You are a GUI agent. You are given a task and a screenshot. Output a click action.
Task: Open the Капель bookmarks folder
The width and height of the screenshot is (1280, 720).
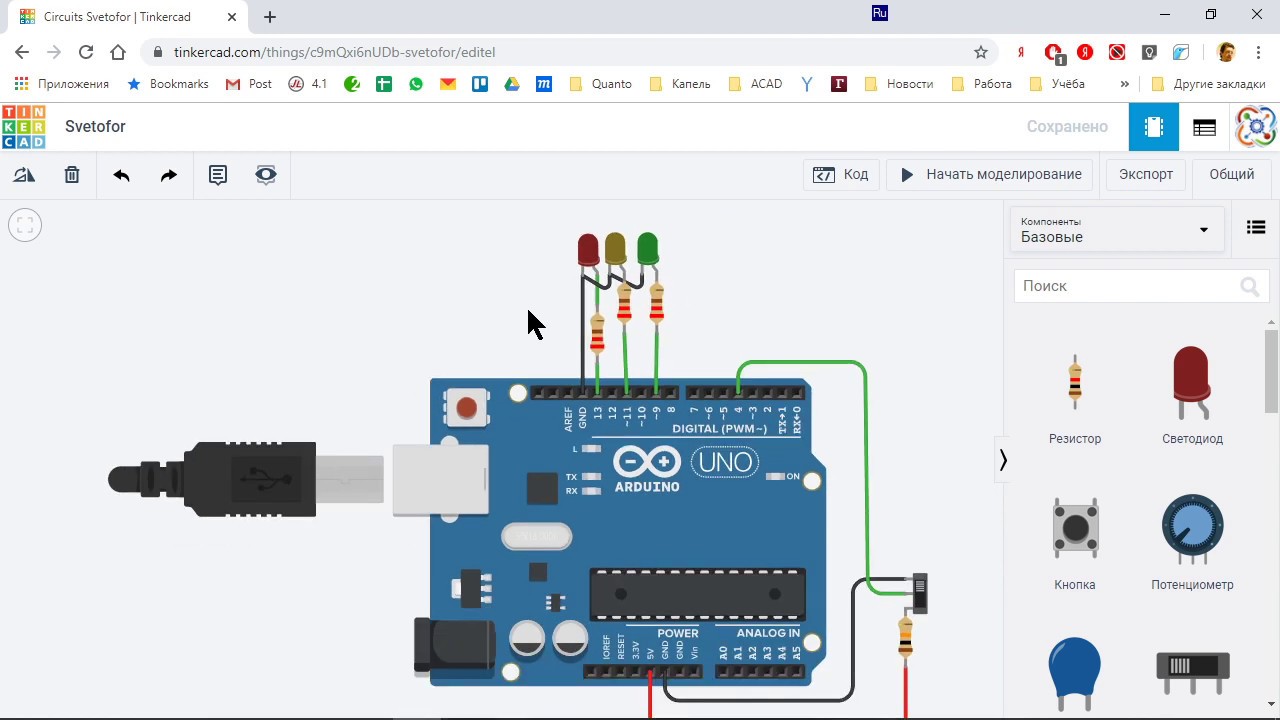(x=680, y=84)
